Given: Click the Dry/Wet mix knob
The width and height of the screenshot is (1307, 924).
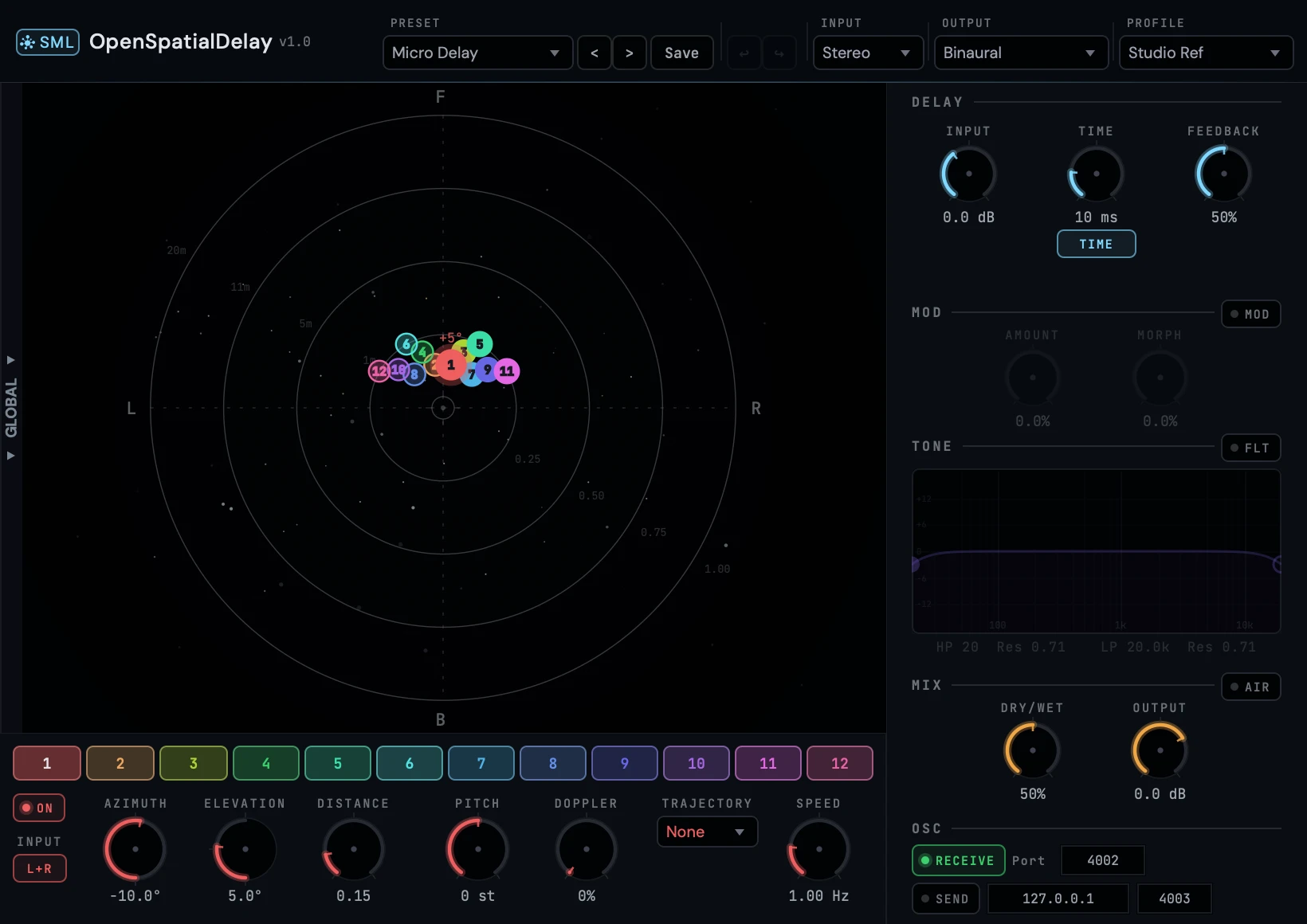Looking at the screenshot, I should (x=1032, y=750).
